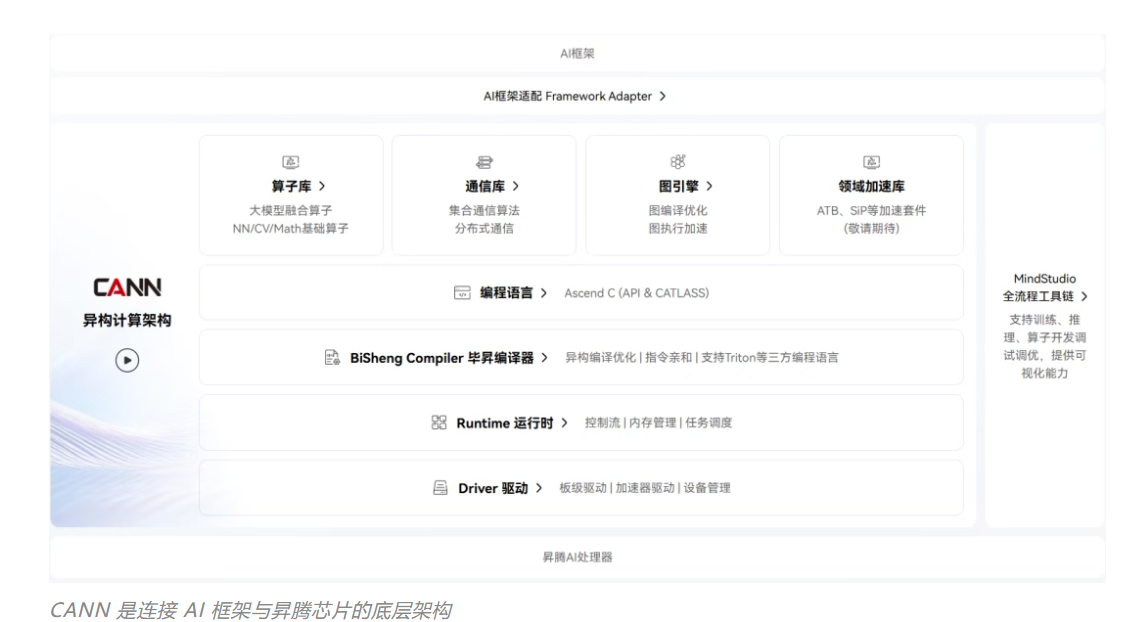Expand the Driver 驱动 chevron
Image resolution: width=1134 pixels, height=622 pixels.
(x=539, y=487)
